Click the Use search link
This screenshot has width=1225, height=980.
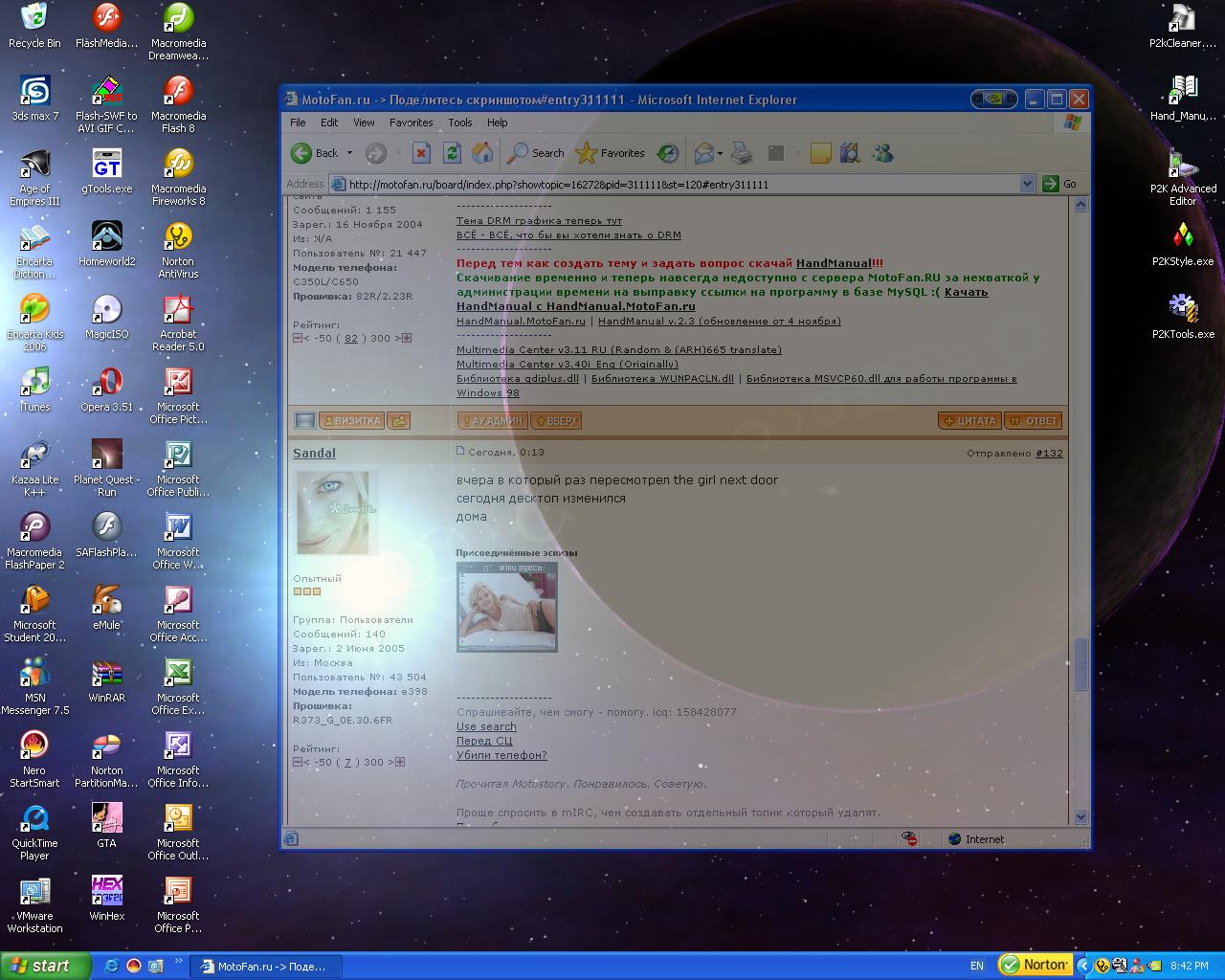coord(486,726)
